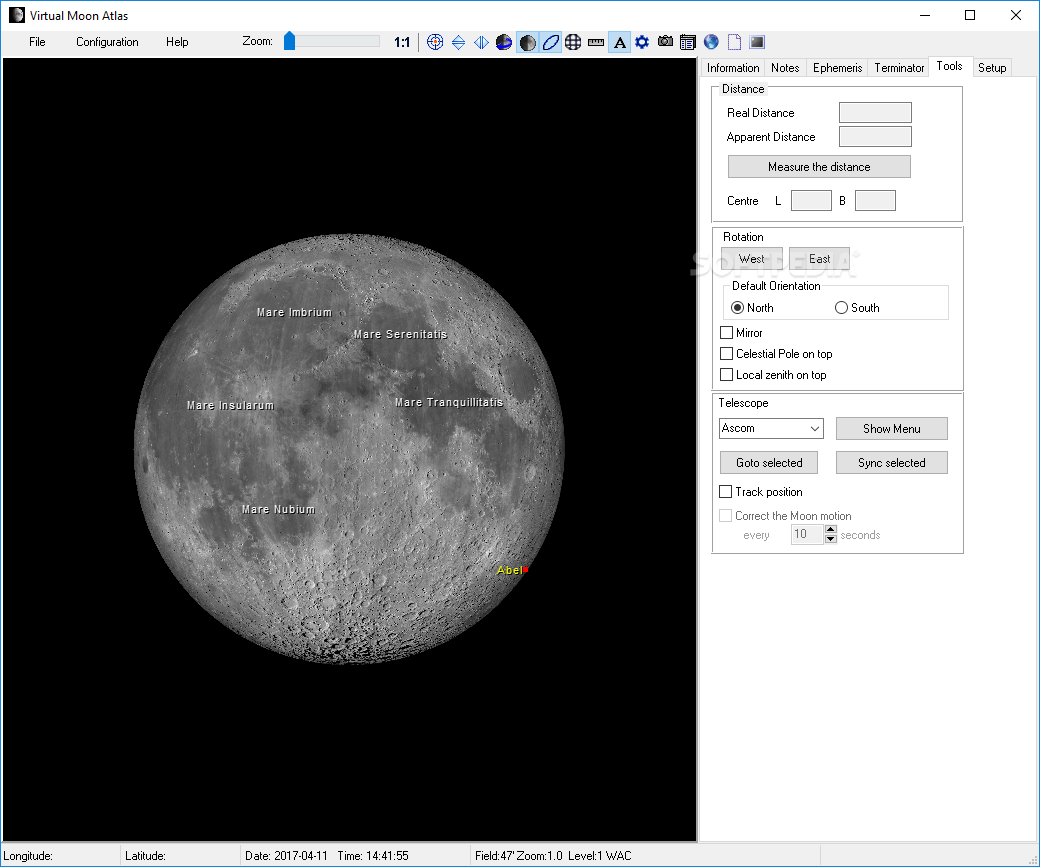Click the Zoom slider handle

[289, 41]
